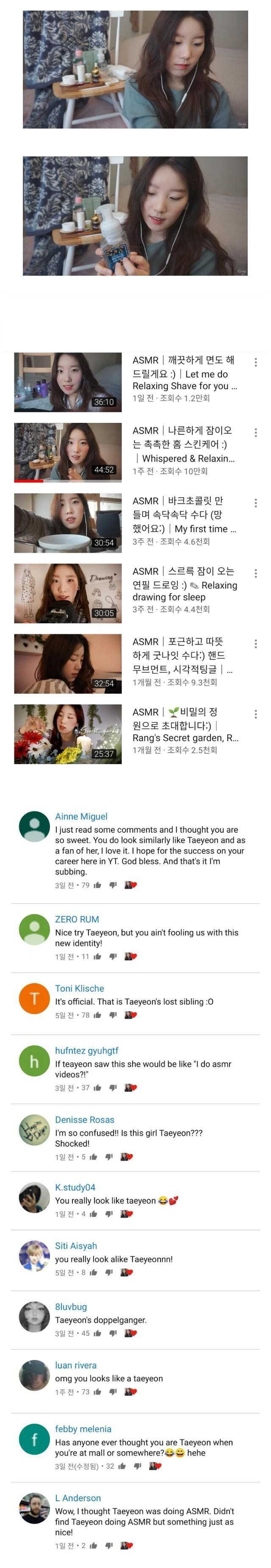Visit Ainne Miguel's channel name

point(81,816)
